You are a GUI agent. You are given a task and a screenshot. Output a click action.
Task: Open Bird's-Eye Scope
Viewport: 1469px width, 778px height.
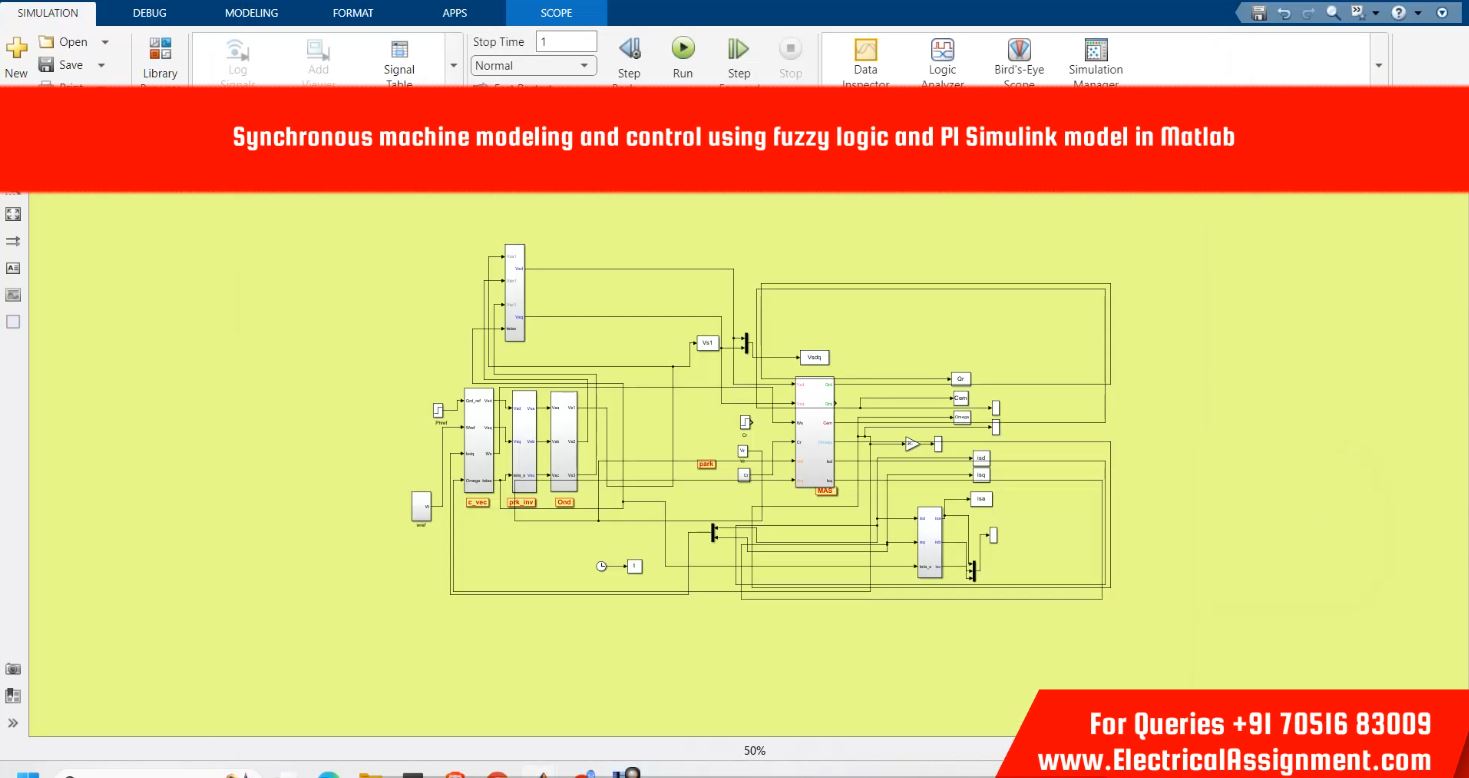pos(1018,51)
